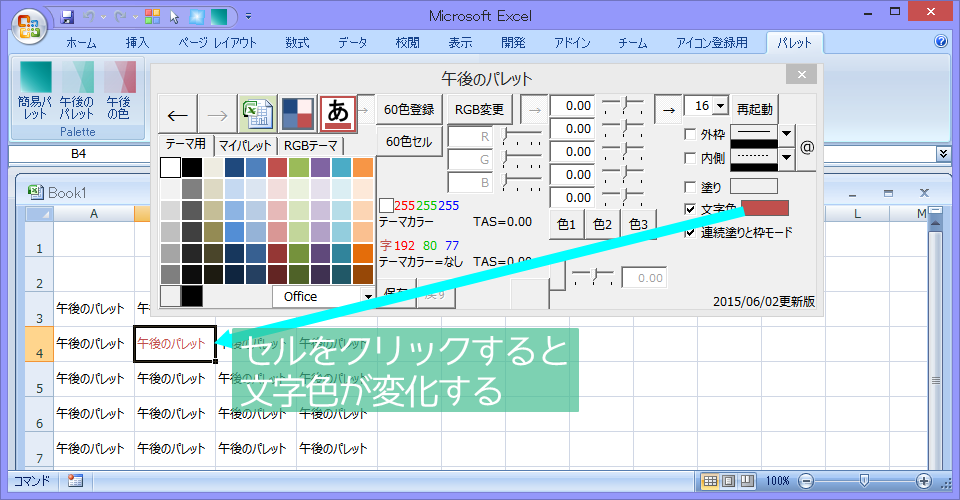Click the zoom out minus icon

[807, 481]
